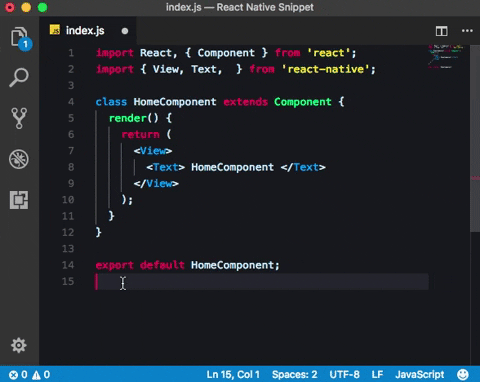480x382 pixels.
Task: Open the Extensions view
Action: point(19,200)
